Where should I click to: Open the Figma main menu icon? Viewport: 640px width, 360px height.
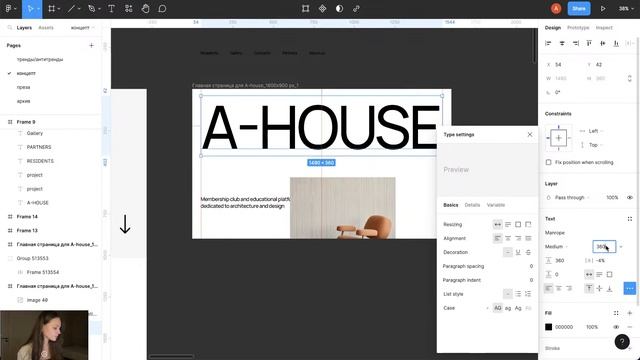point(9,9)
